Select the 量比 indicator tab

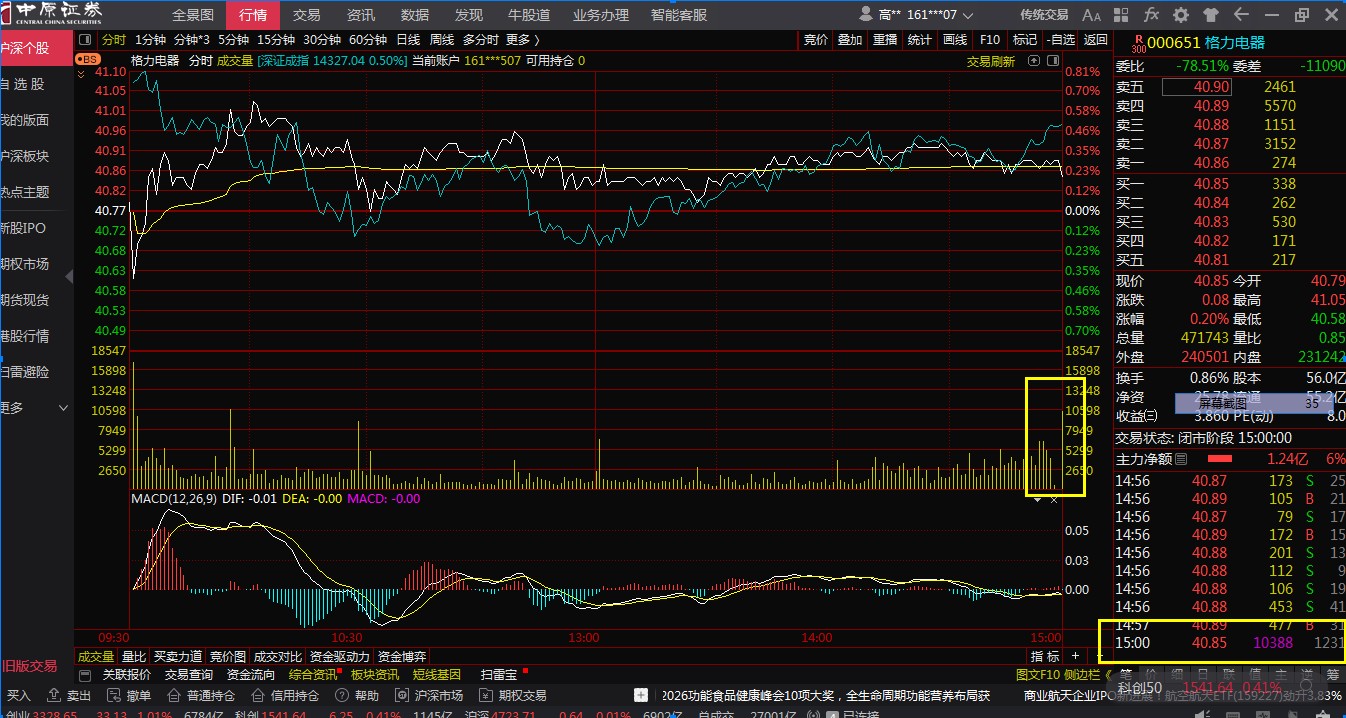[133, 656]
